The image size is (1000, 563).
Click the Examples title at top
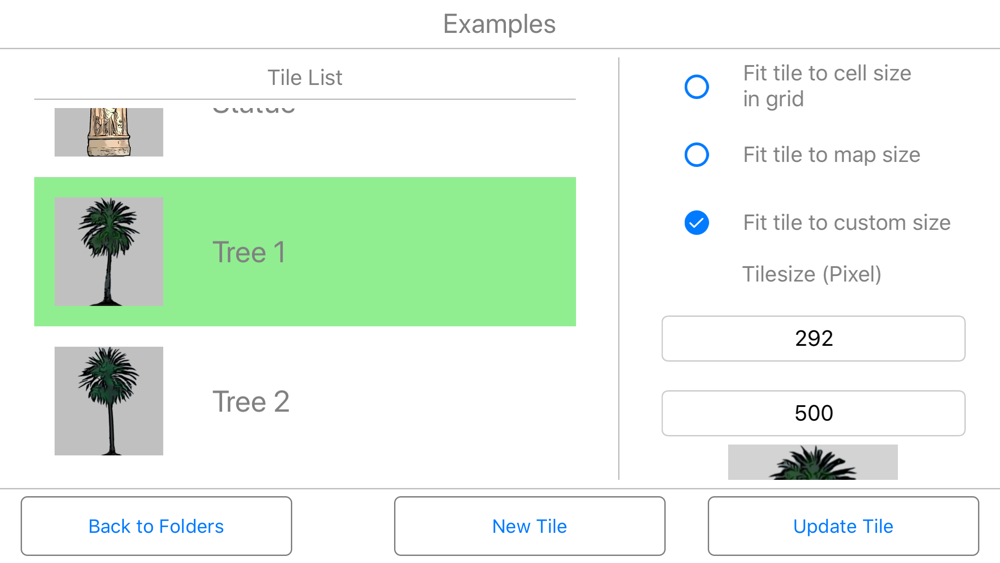point(499,24)
